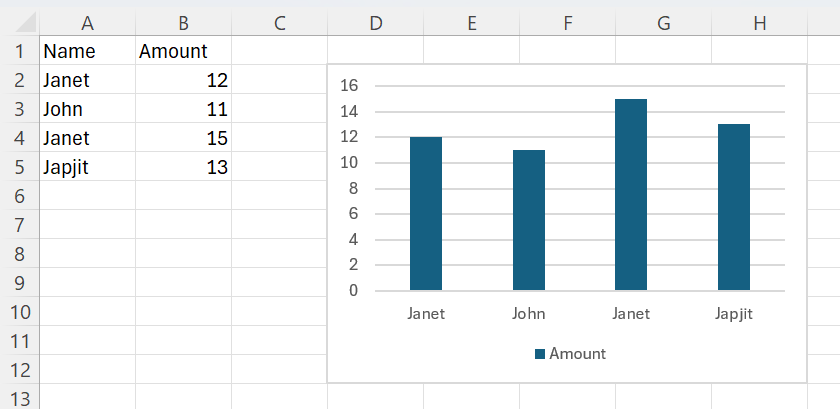Select column H header
Viewport: 840px width, 409px height.
(759, 23)
